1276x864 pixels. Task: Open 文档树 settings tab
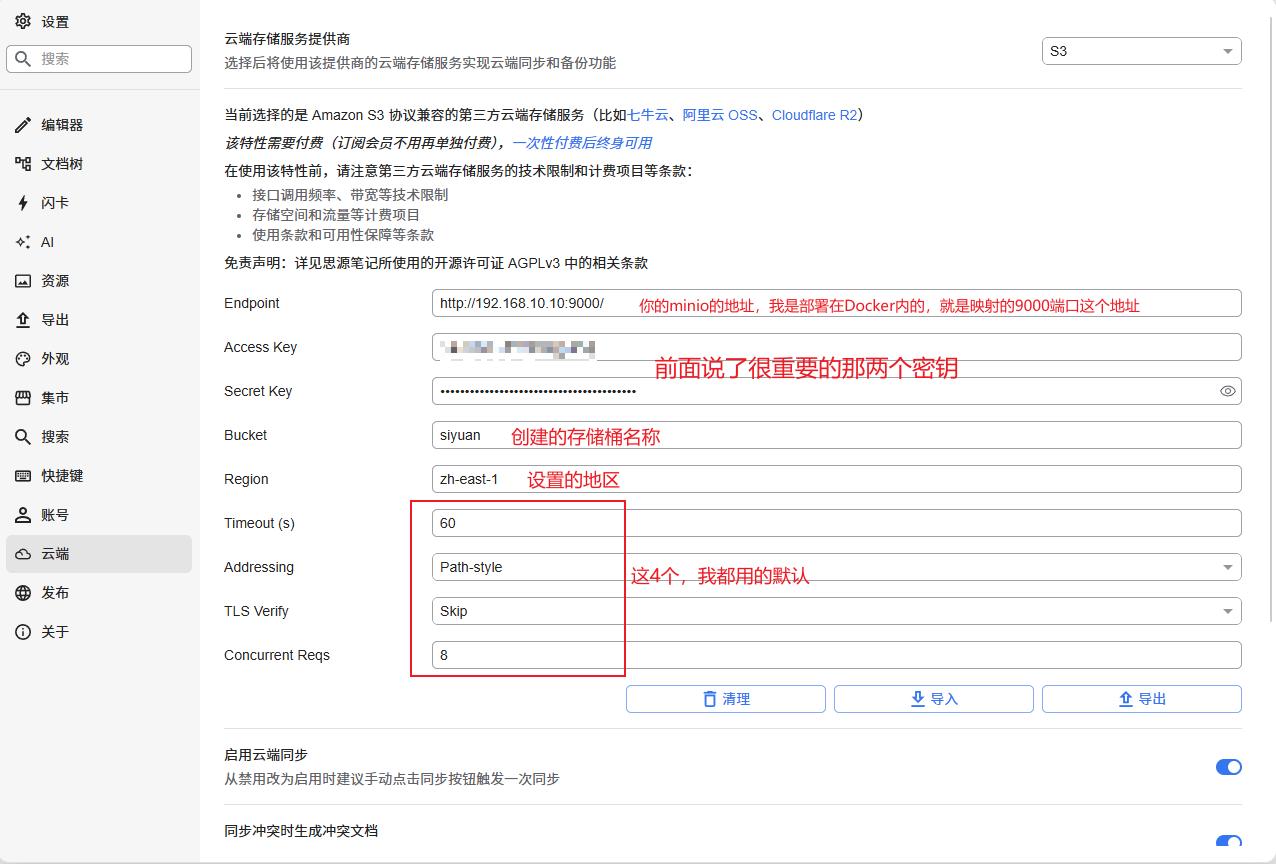tap(99, 164)
